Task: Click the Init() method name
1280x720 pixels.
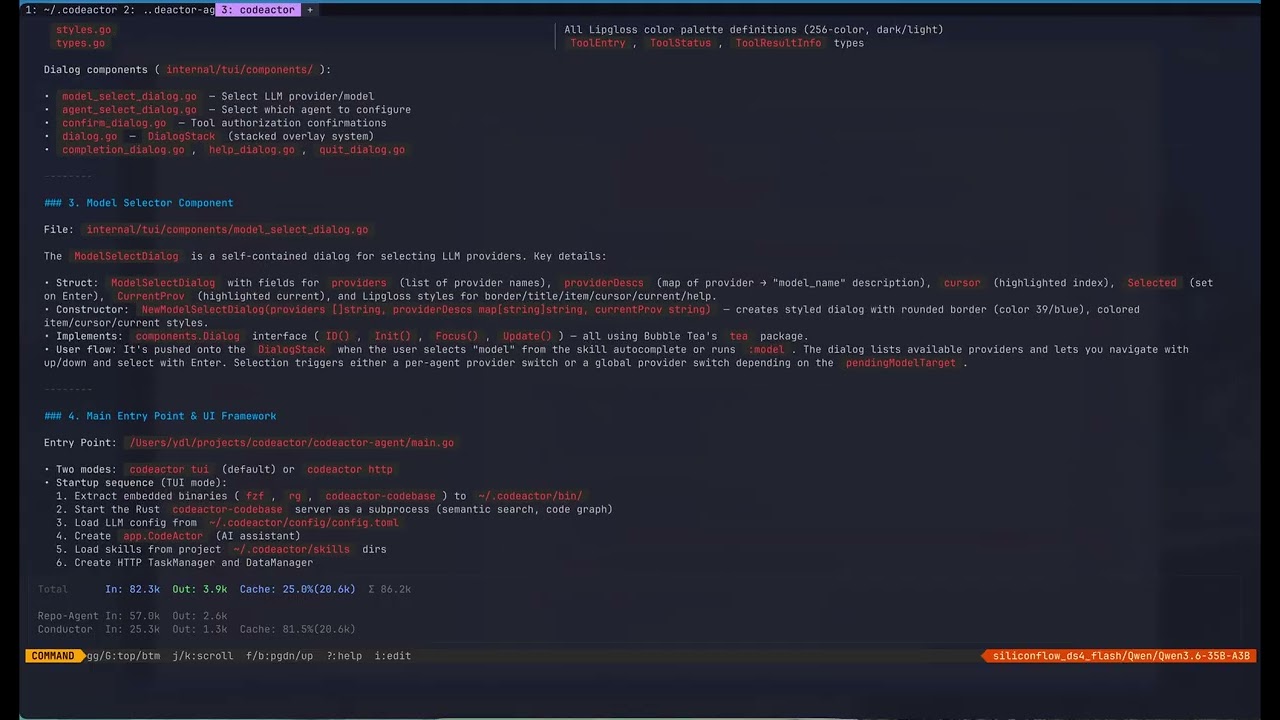Action: (x=392, y=336)
